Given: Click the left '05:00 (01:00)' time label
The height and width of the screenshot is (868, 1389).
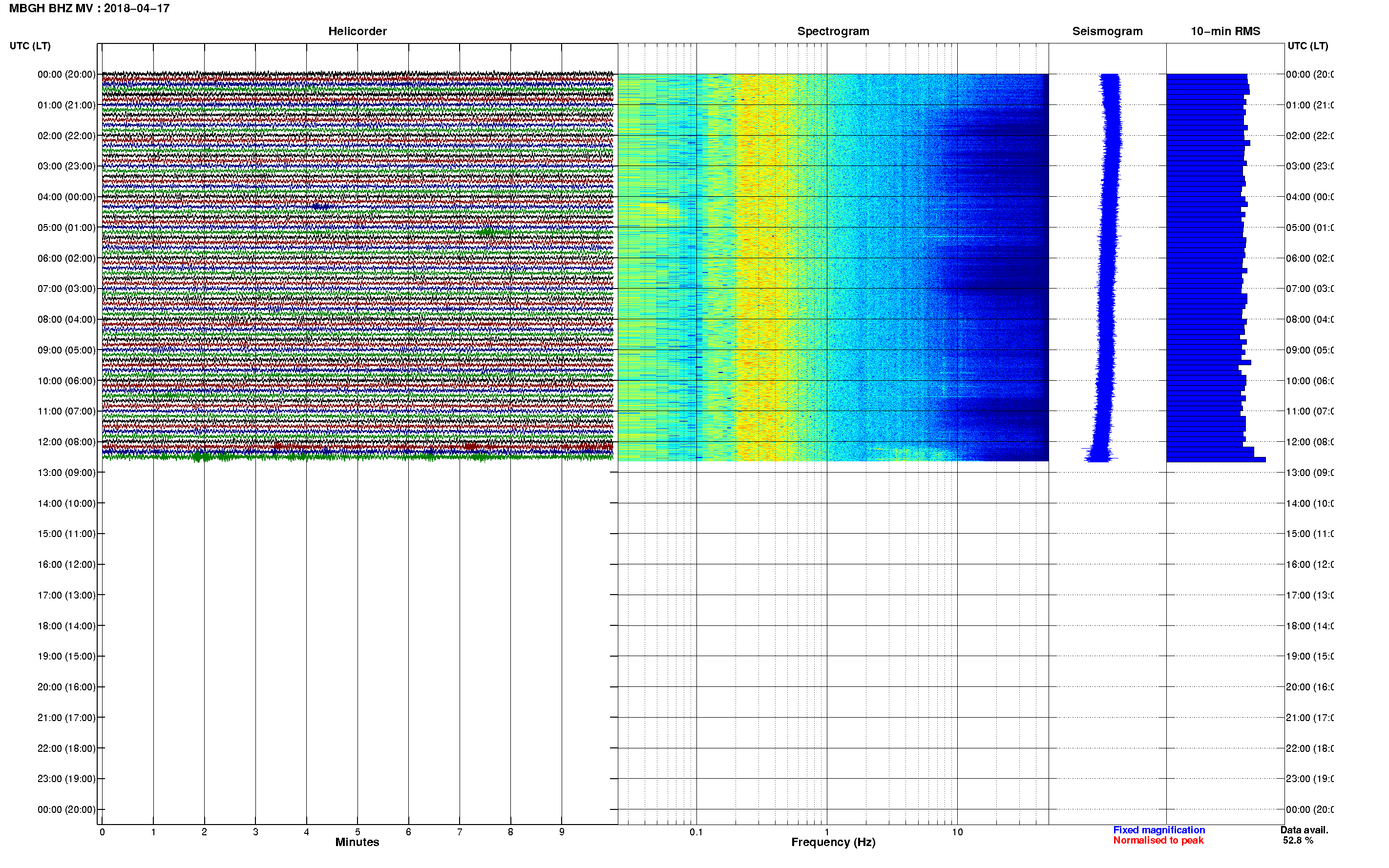Looking at the screenshot, I should [x=66, y=227].
